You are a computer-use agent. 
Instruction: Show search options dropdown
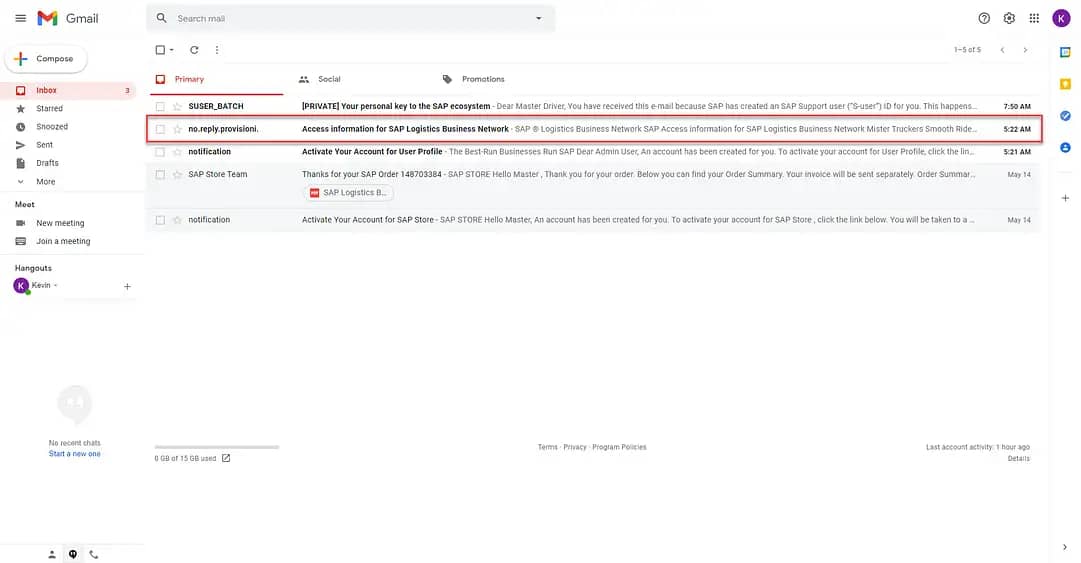[x=538, y=19]
